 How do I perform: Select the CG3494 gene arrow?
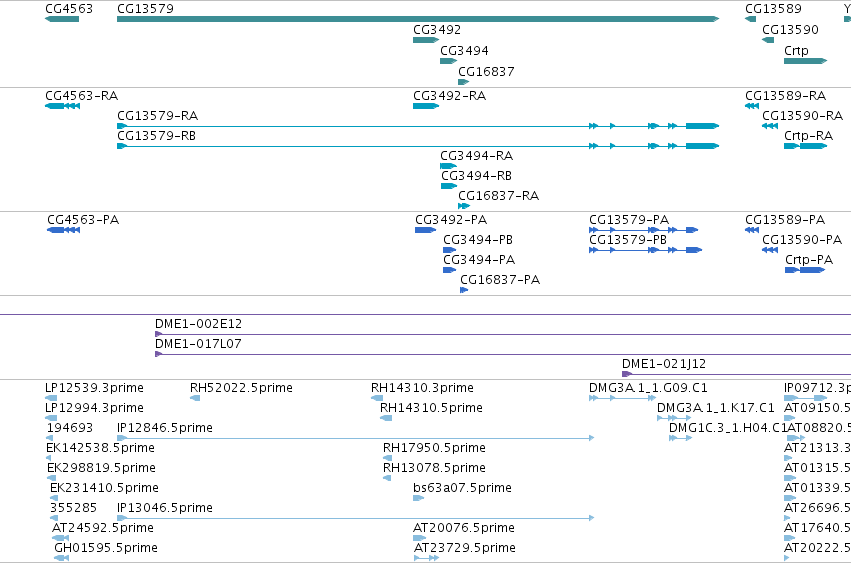pyautogui.click(x=448, y=61)
